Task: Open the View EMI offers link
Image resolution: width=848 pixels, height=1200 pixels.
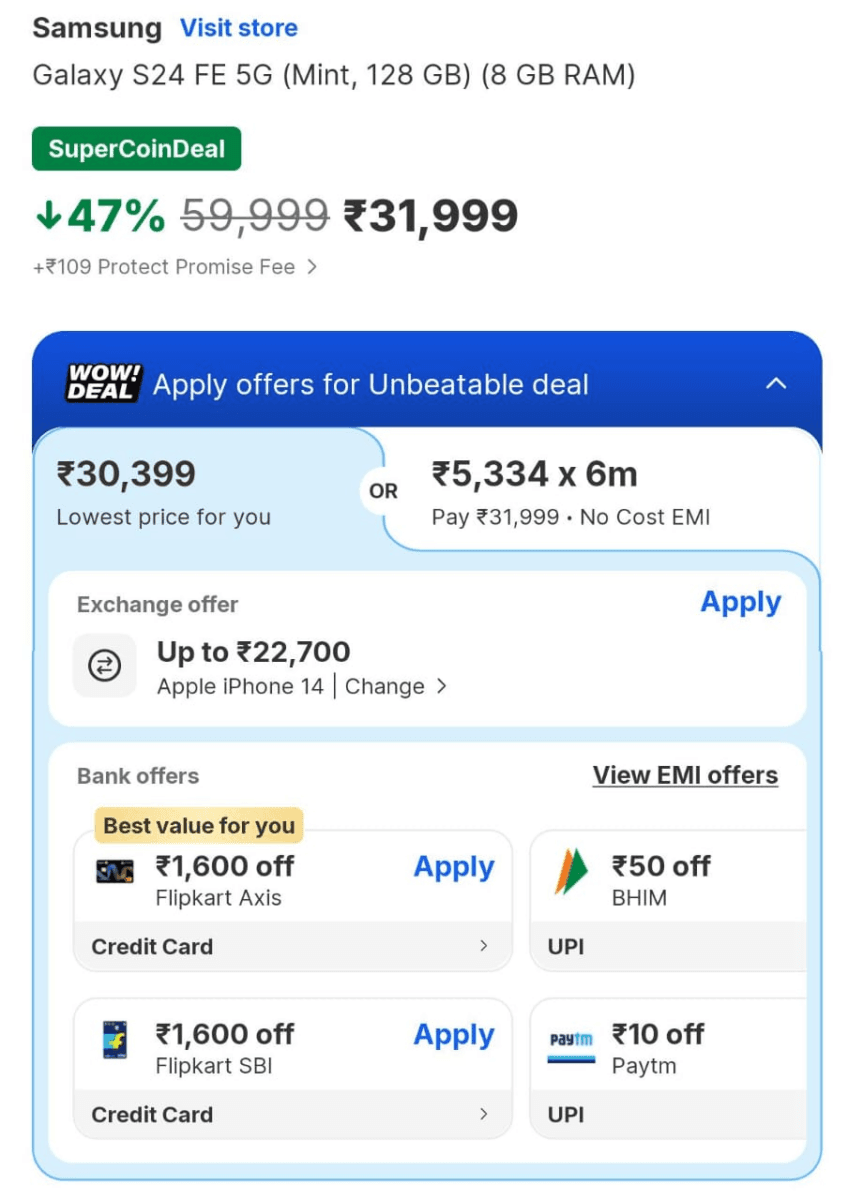Action: 685,775
